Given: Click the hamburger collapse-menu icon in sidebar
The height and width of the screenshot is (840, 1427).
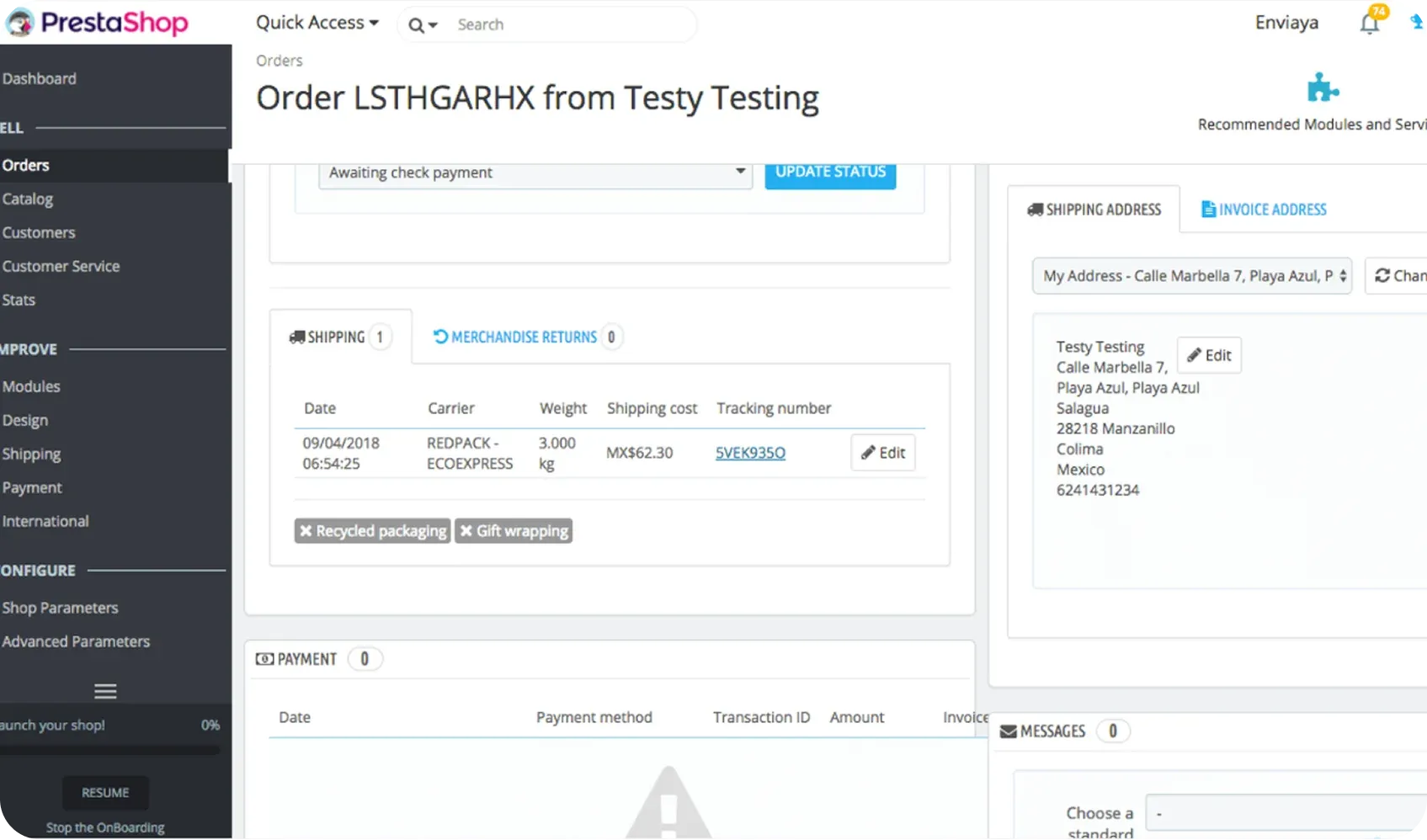Looking at the screenshot, I should click(x=105, y=691).
